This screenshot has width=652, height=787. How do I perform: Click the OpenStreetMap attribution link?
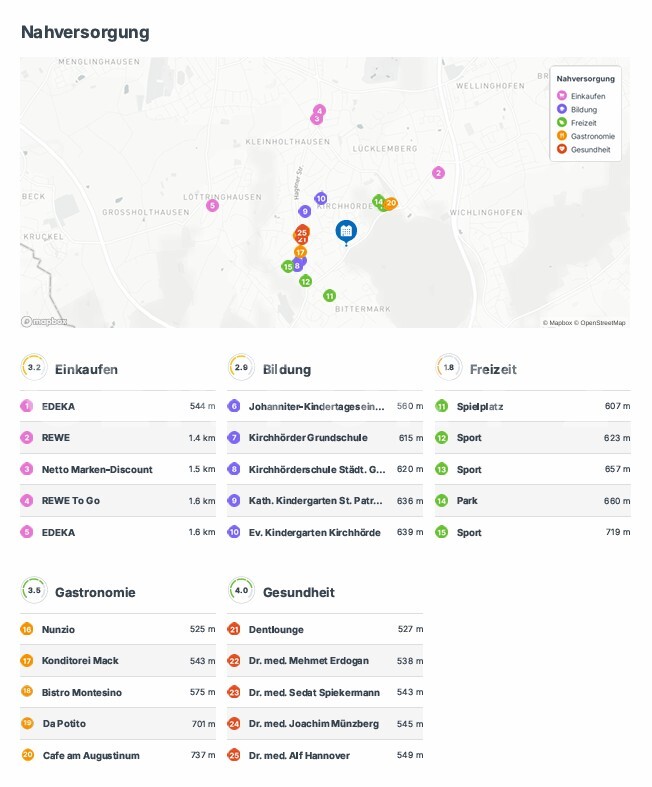601,323
